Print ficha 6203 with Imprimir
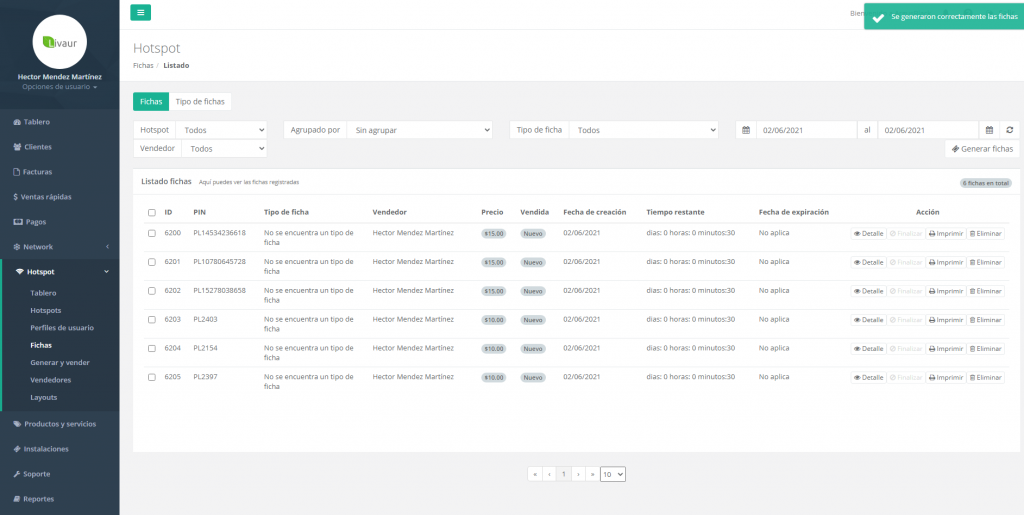1024x515 pixels. 946,320
